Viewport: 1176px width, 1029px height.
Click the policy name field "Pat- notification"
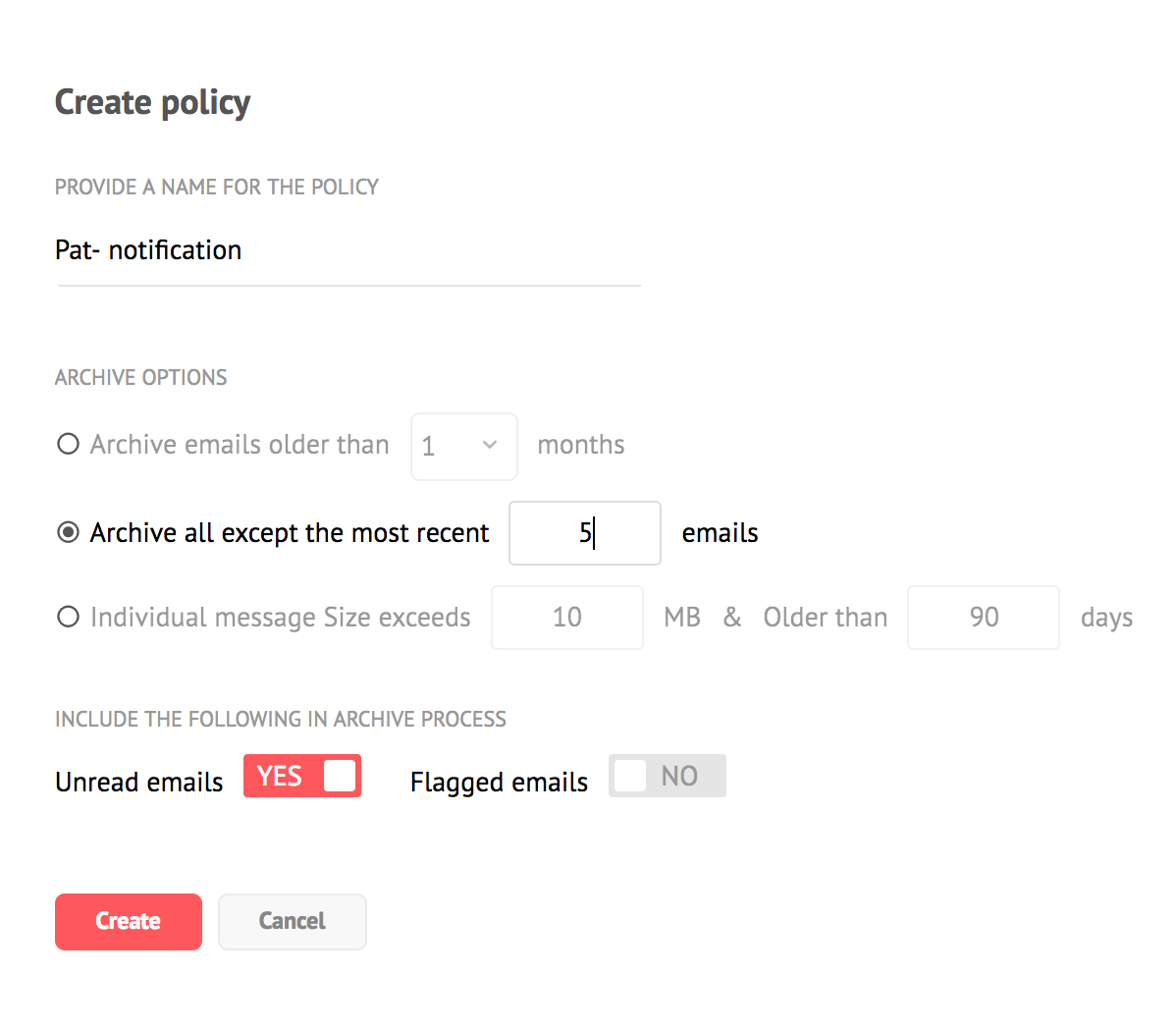[x=347, y=251]
